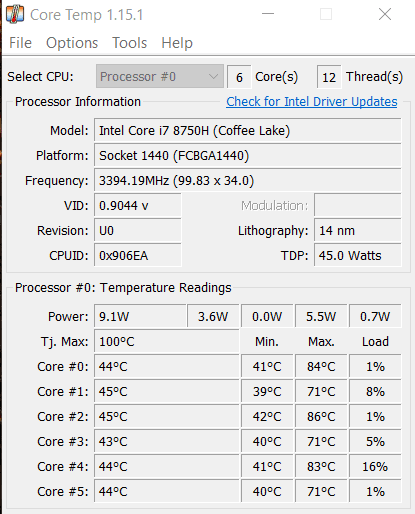
Task: Open the Help menu
Action: [177, 43]
